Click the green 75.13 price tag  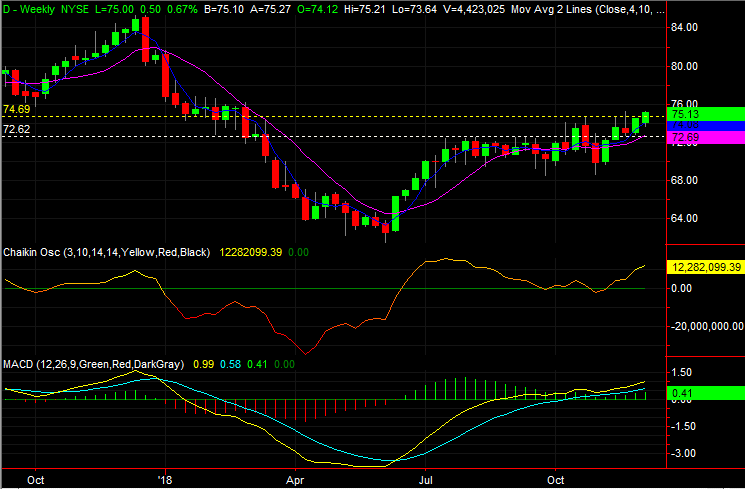(706, 114)
